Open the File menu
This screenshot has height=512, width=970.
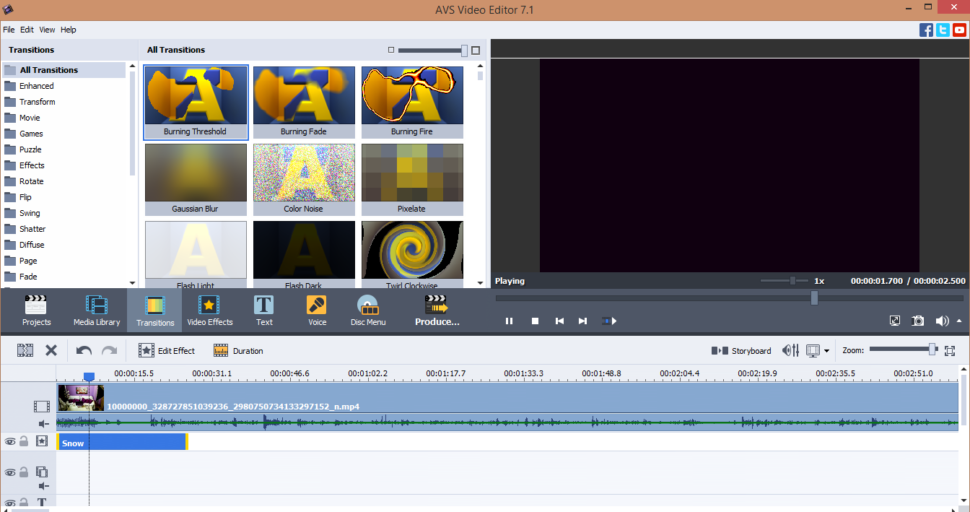[9, 30]
